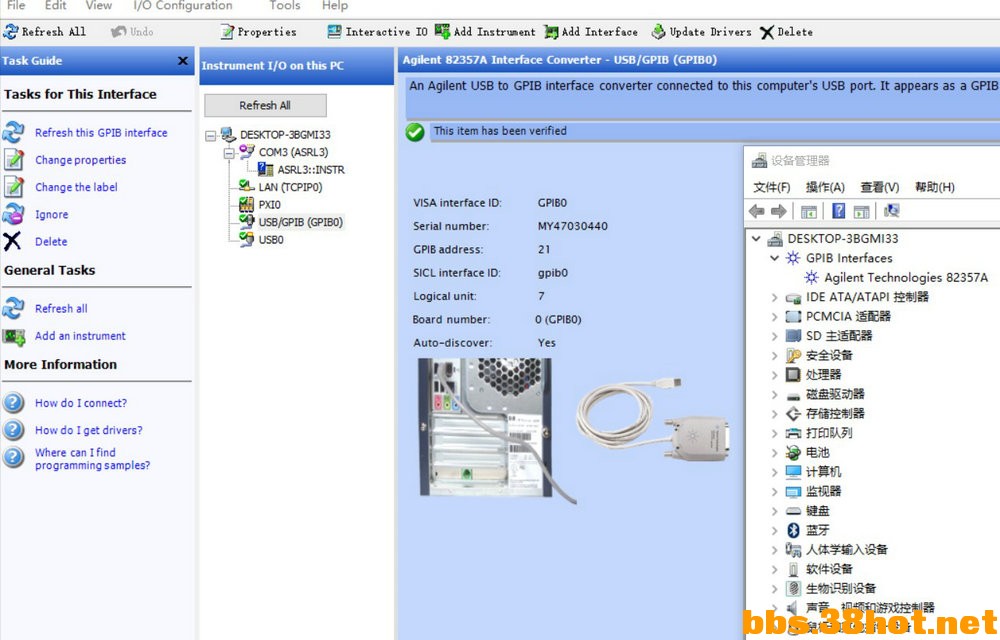Click the Refresh this GPIB interface icon

click(x=13, y=133)
